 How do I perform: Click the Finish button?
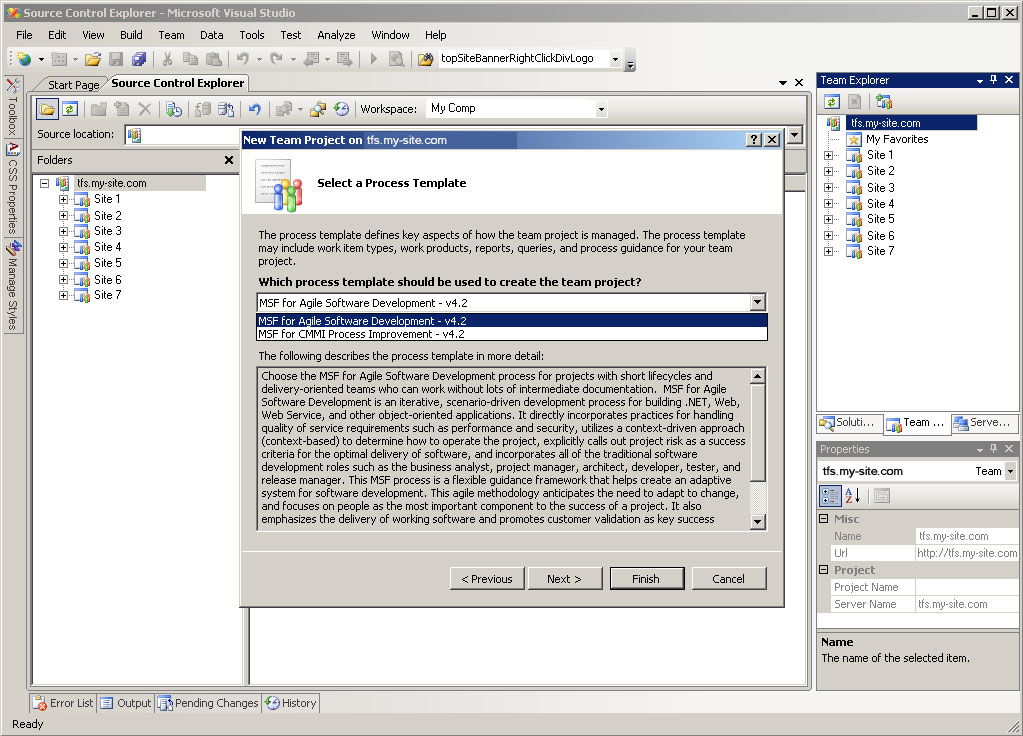pos(646,579)
